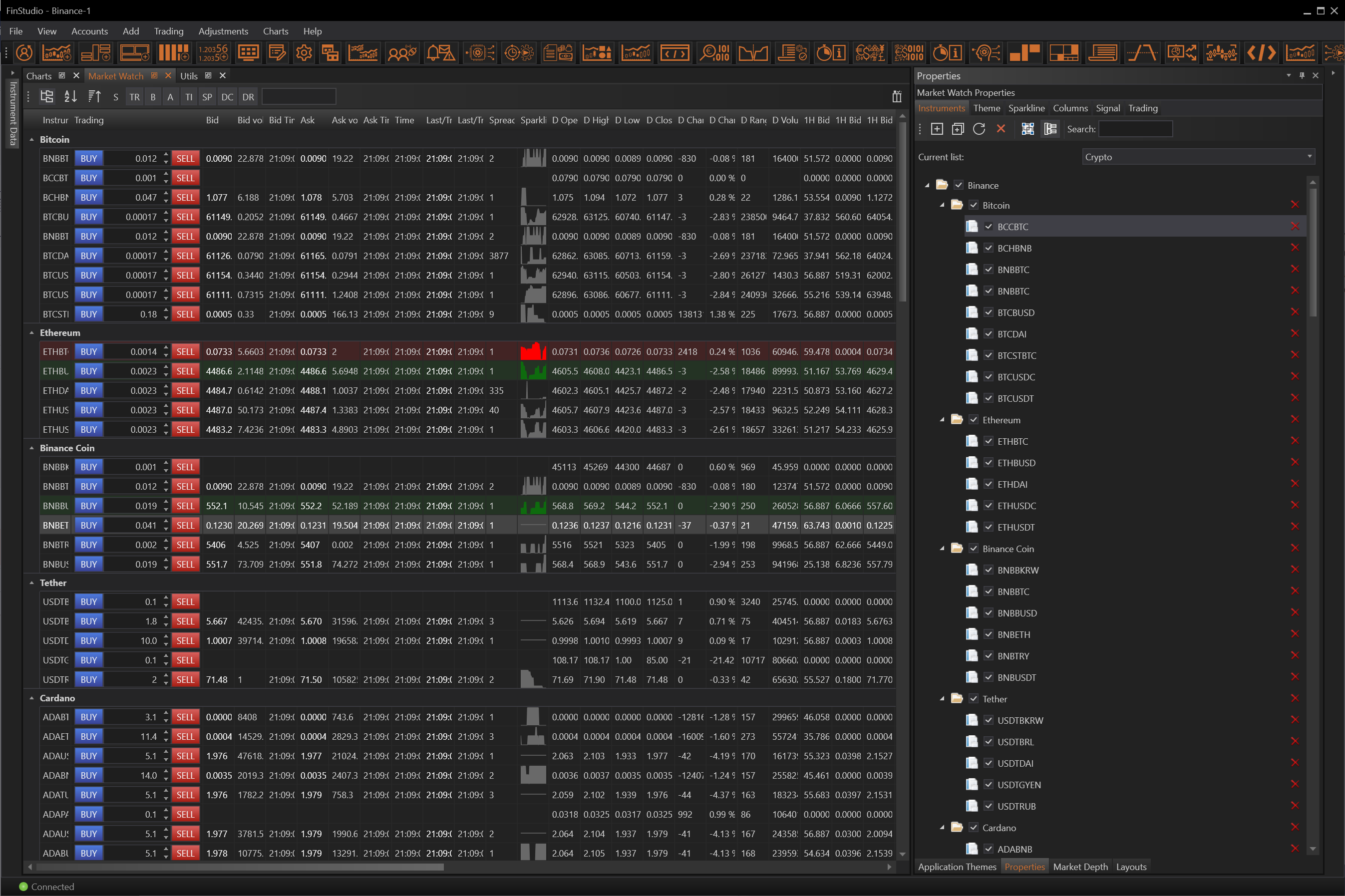This screenshot has width=1345, height=896.
Task: Collapse the Ethereum group in the market table
Action: click(x=31, y=332)
